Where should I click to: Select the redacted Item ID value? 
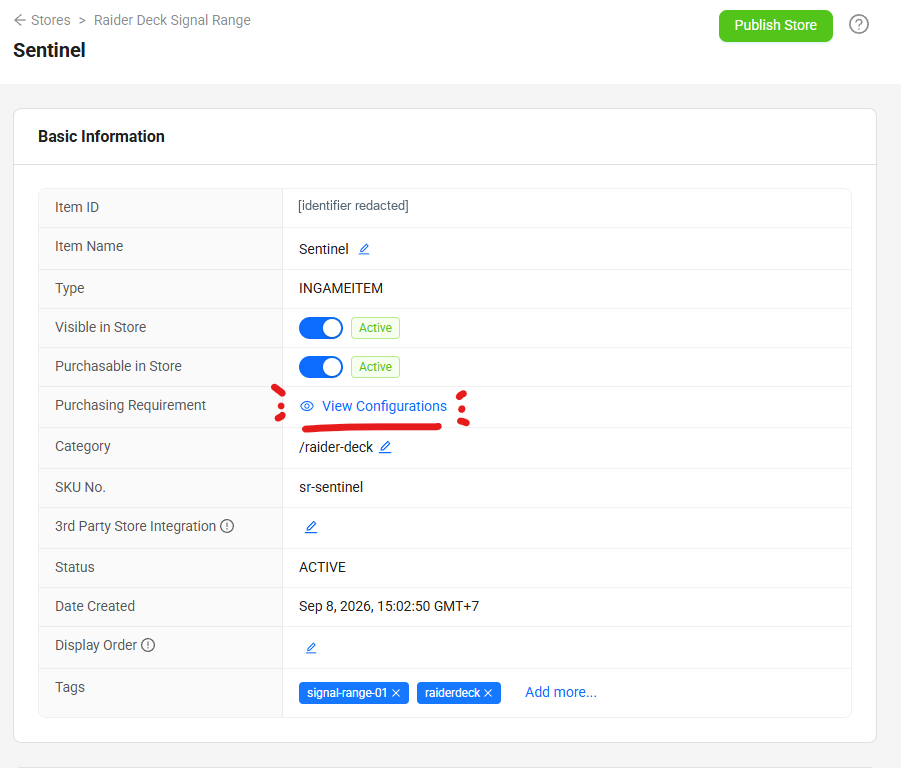pos(353,206)
